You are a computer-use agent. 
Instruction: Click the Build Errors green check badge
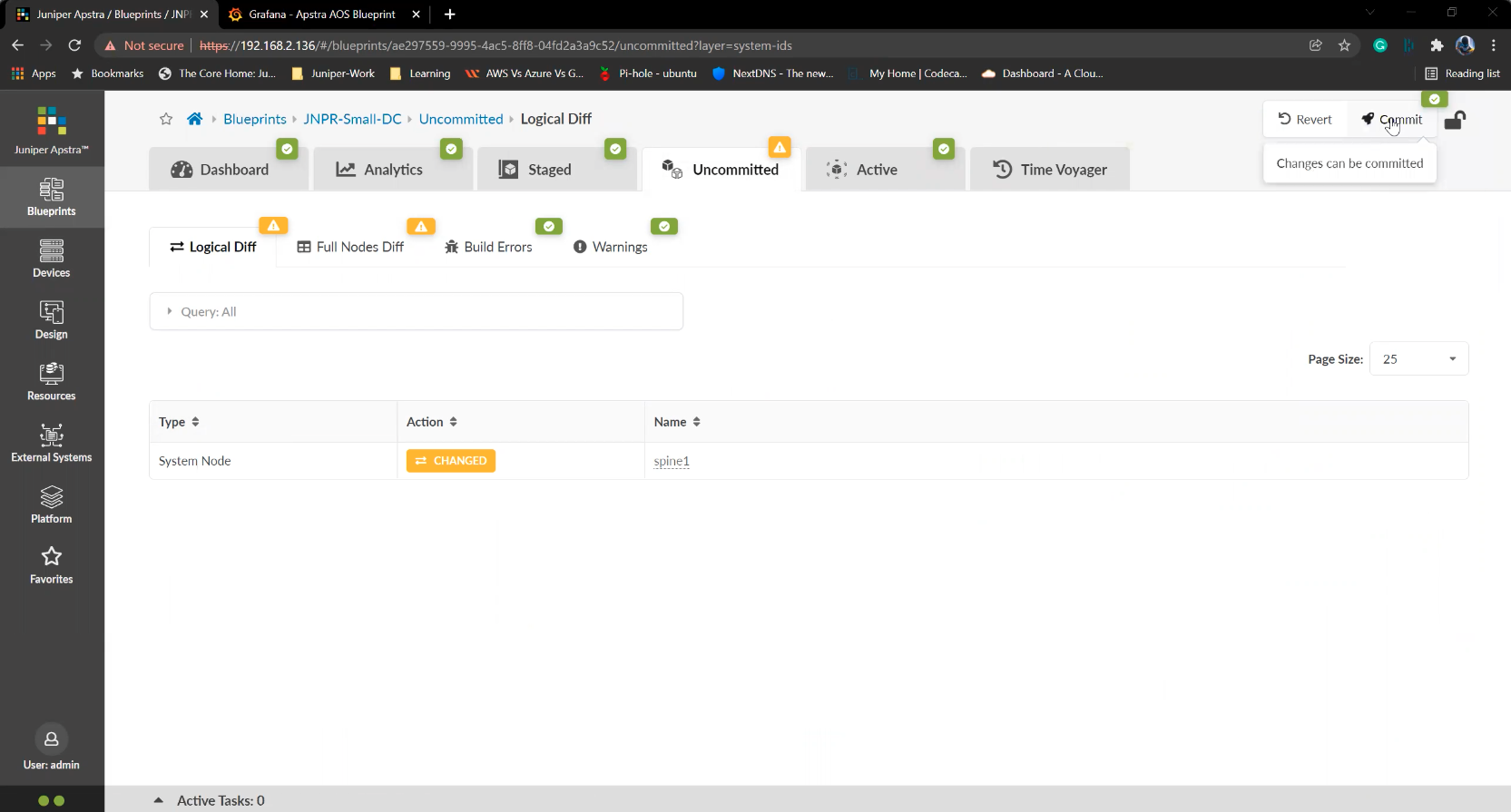coord(549,226)
